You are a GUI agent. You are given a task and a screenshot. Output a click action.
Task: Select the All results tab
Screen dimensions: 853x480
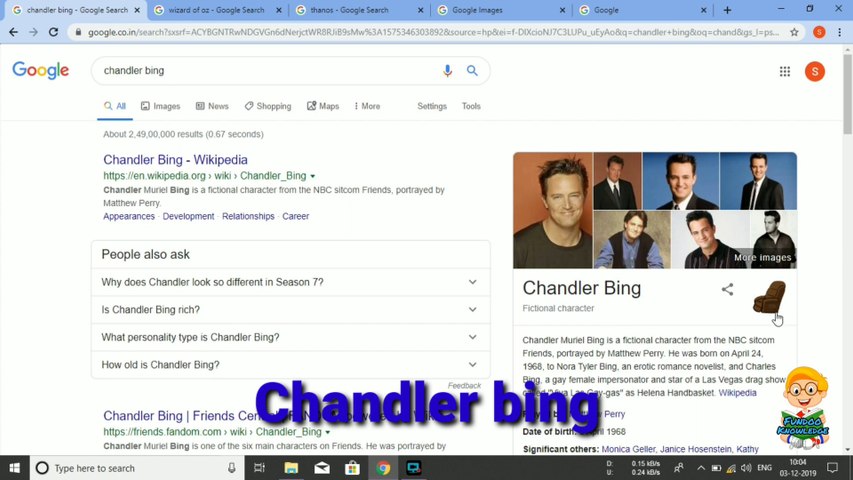click(x=115, y=106)
